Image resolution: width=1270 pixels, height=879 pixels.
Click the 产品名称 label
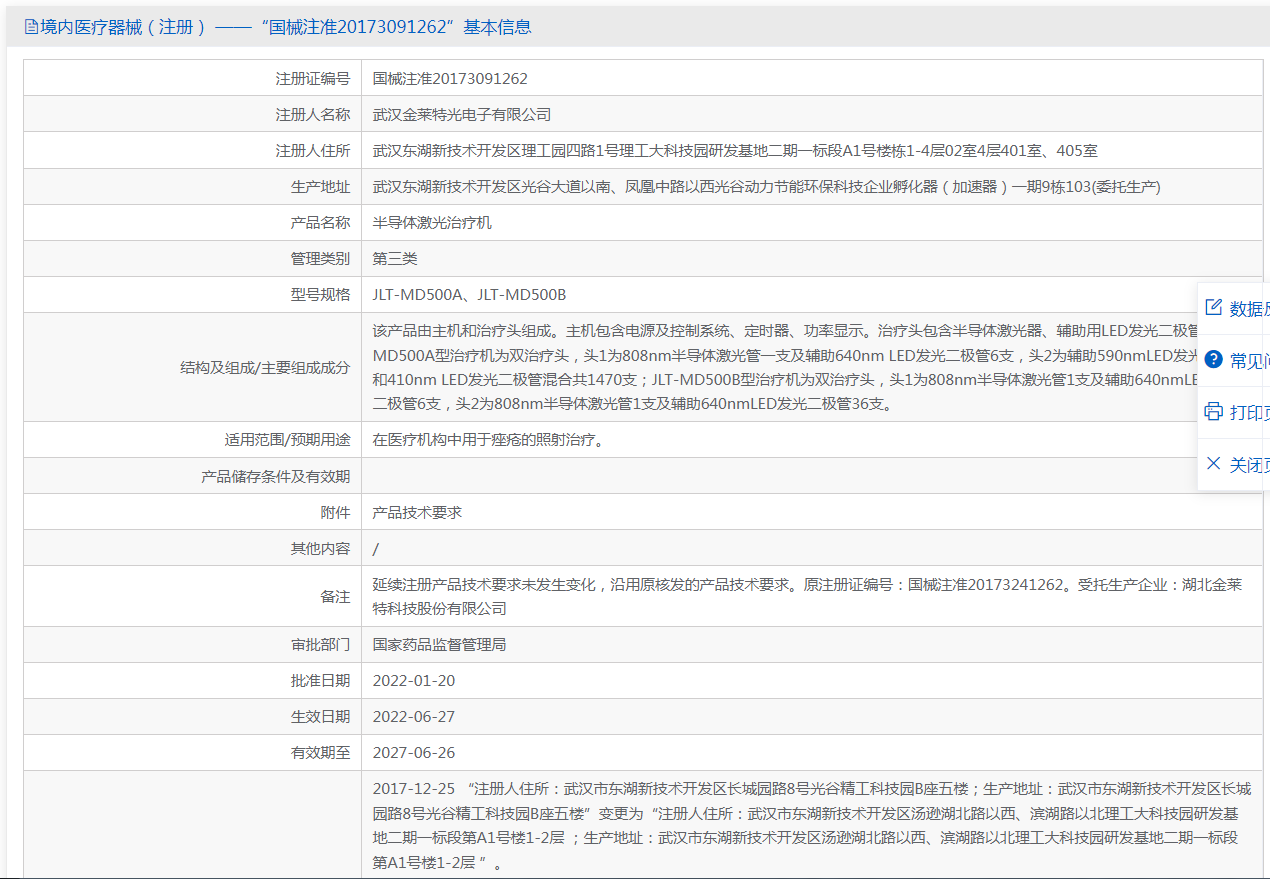point(320,223)
